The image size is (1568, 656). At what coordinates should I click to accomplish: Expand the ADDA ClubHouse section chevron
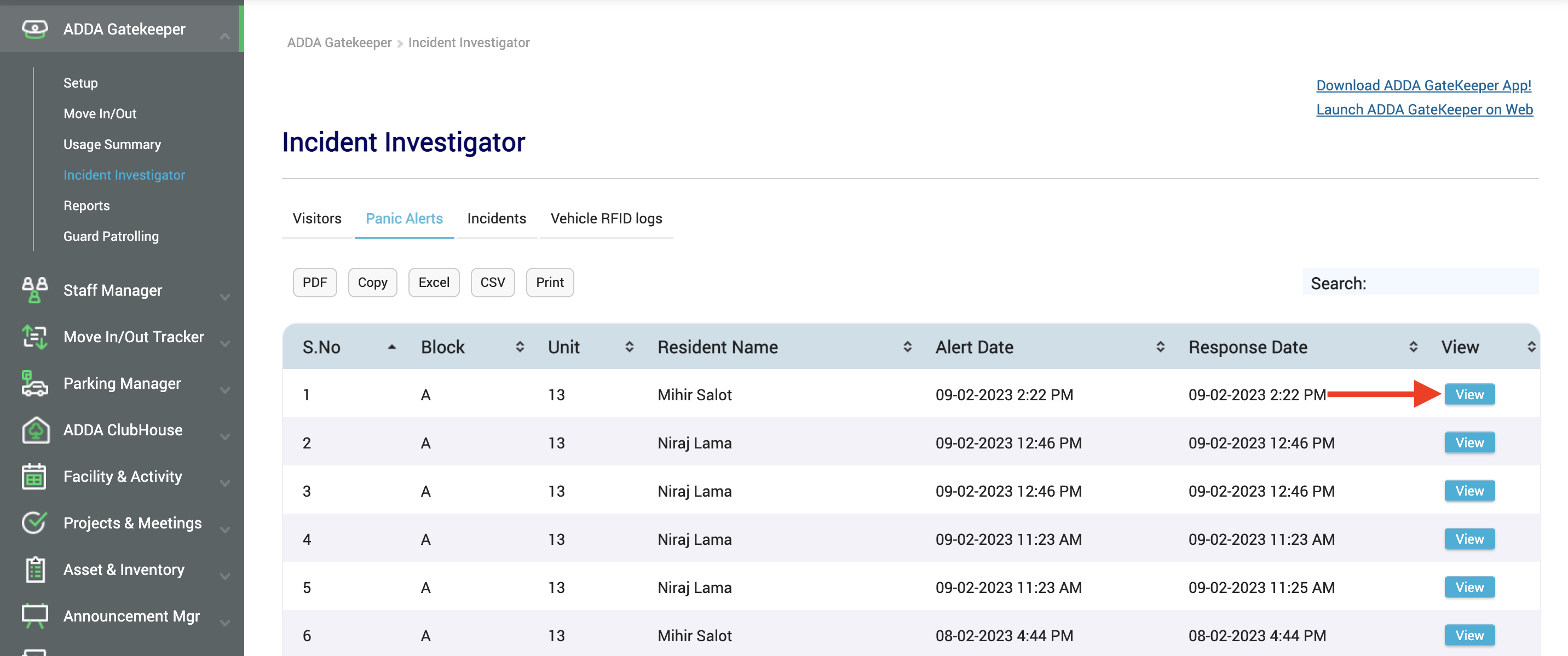point(225,436)
